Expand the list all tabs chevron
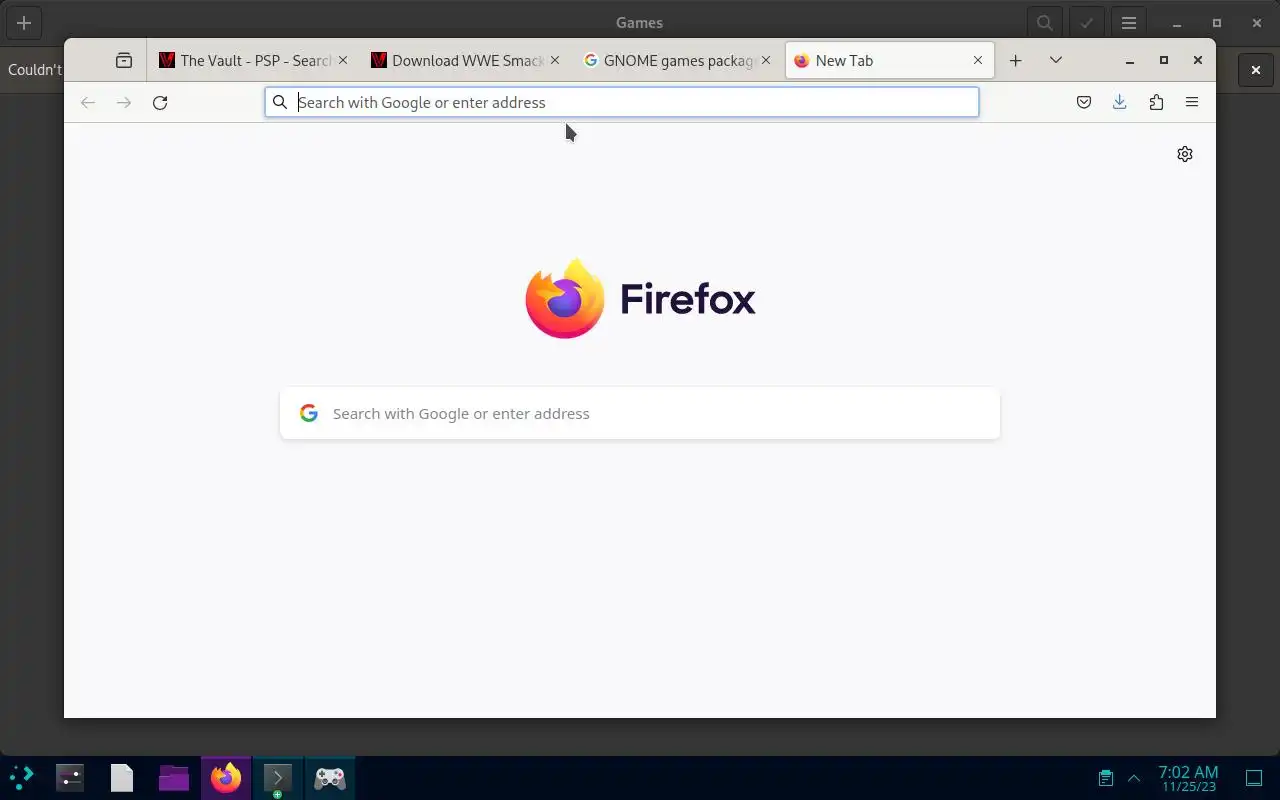 [x=1055, y=60]
